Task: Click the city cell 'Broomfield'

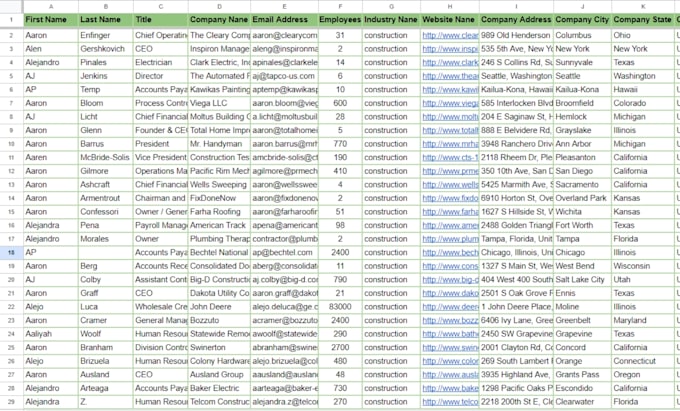Action: click(582, 103)
